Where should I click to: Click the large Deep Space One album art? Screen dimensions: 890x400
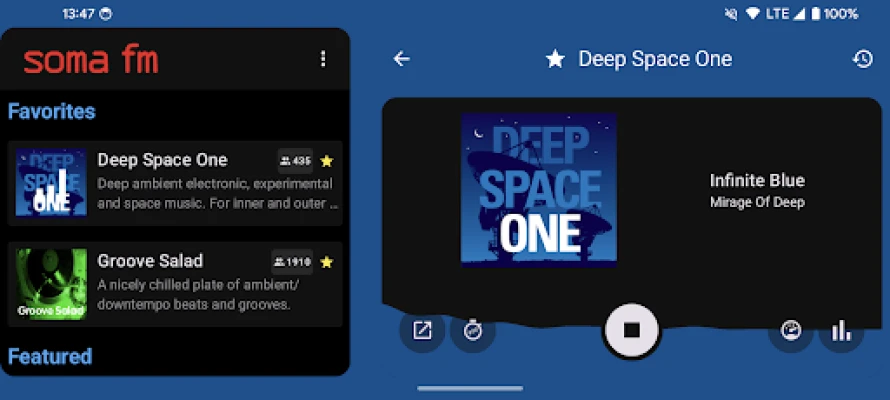point(538,190)
